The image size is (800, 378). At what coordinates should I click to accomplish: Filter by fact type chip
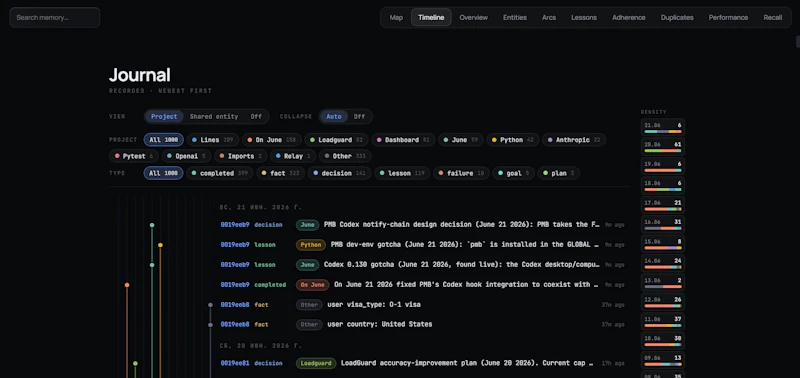point(280,173)
